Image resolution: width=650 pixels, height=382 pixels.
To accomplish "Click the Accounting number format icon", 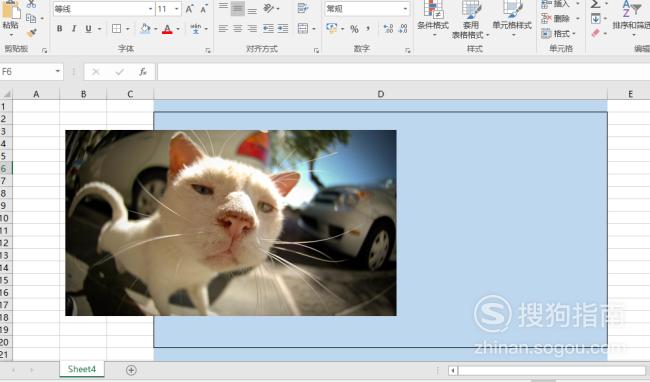I will 332,29.
